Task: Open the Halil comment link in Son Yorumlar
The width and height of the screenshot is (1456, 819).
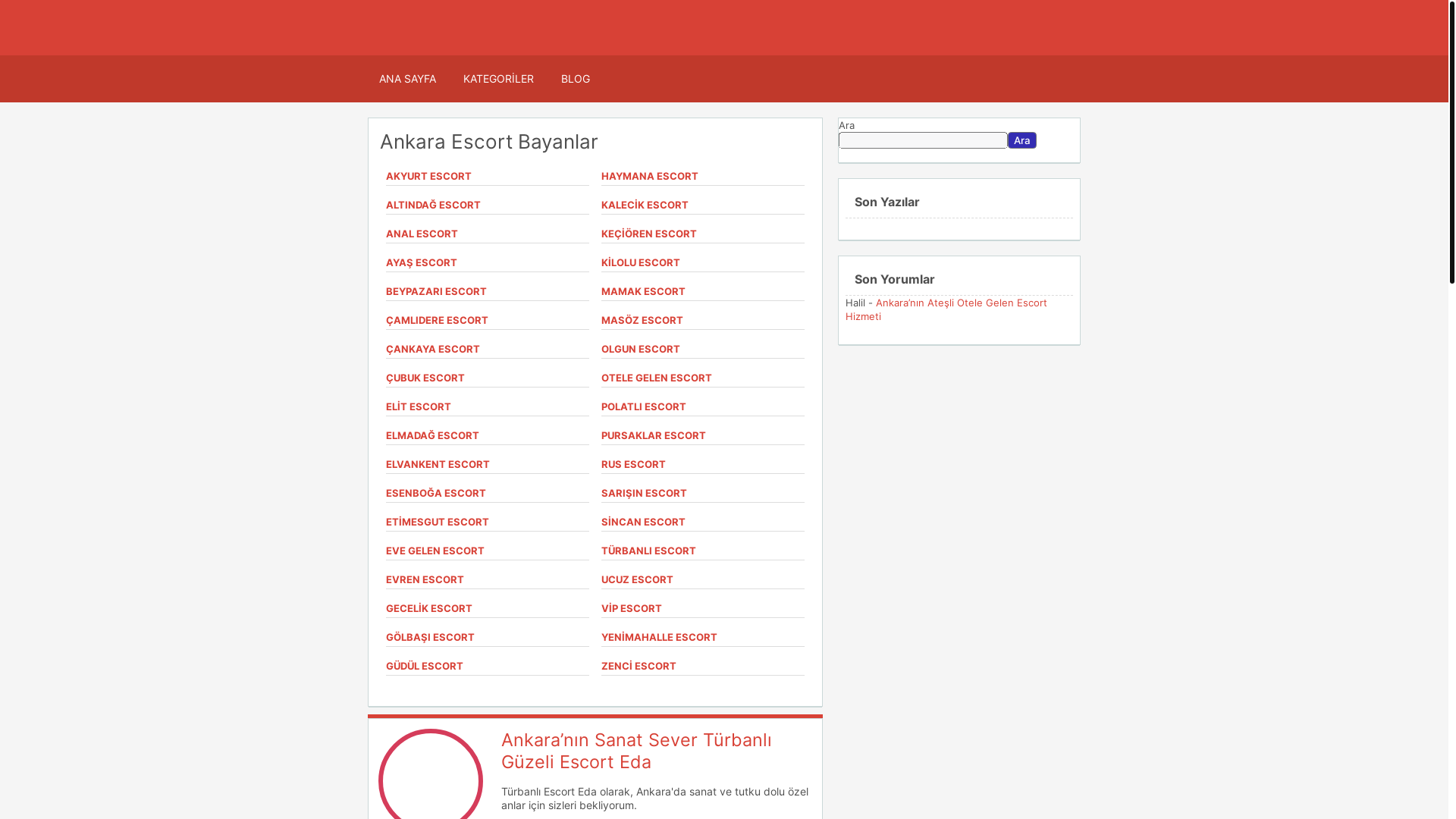Action: point(946,309)
